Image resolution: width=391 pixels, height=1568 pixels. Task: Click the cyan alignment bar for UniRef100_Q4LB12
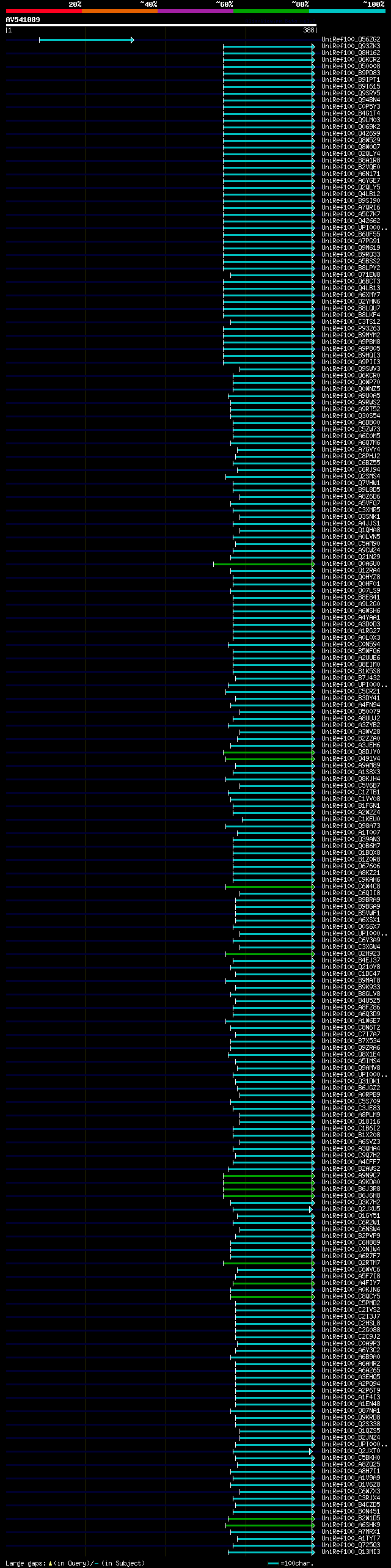coord(269,194)
